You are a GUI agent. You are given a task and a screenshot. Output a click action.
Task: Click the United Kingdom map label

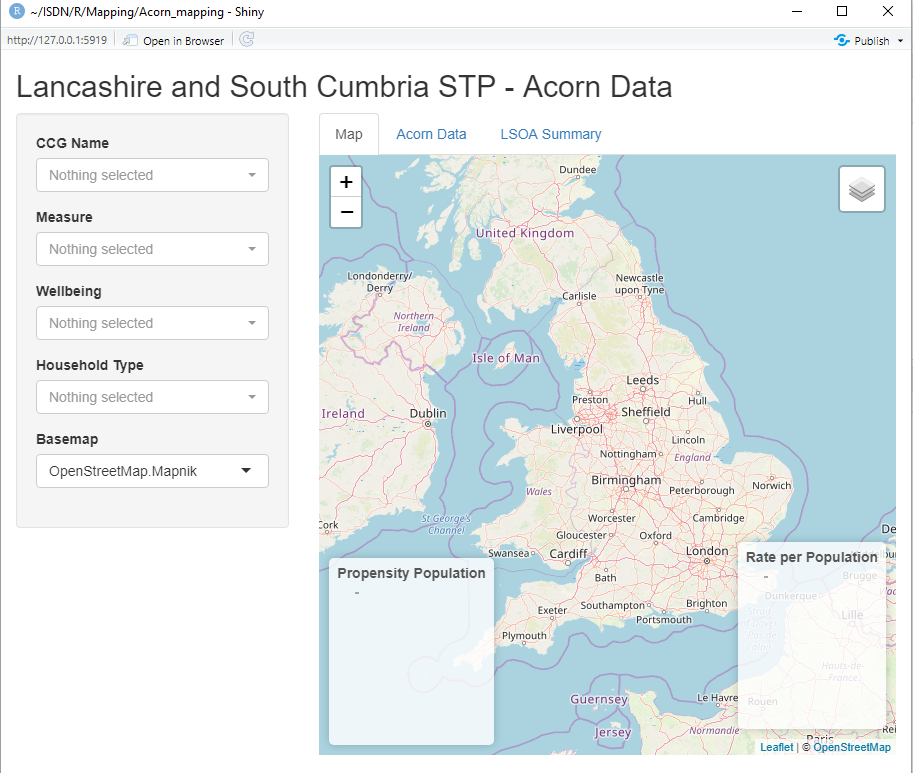point(525,233)
